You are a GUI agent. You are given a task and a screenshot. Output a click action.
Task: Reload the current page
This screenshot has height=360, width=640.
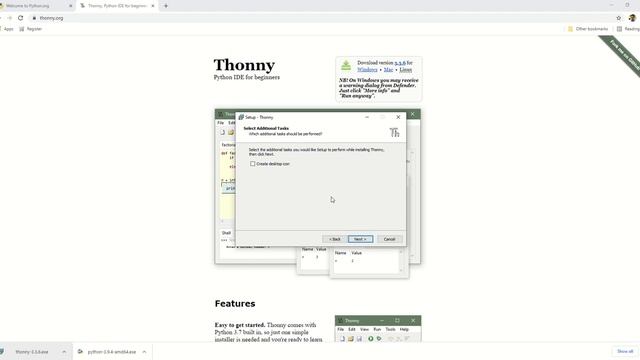20,18
